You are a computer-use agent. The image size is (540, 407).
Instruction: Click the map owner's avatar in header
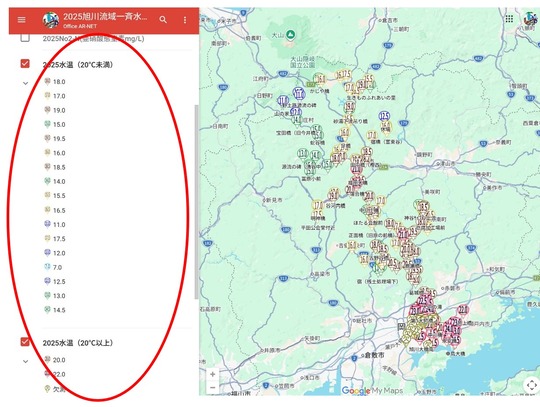[x=51, y=20]
